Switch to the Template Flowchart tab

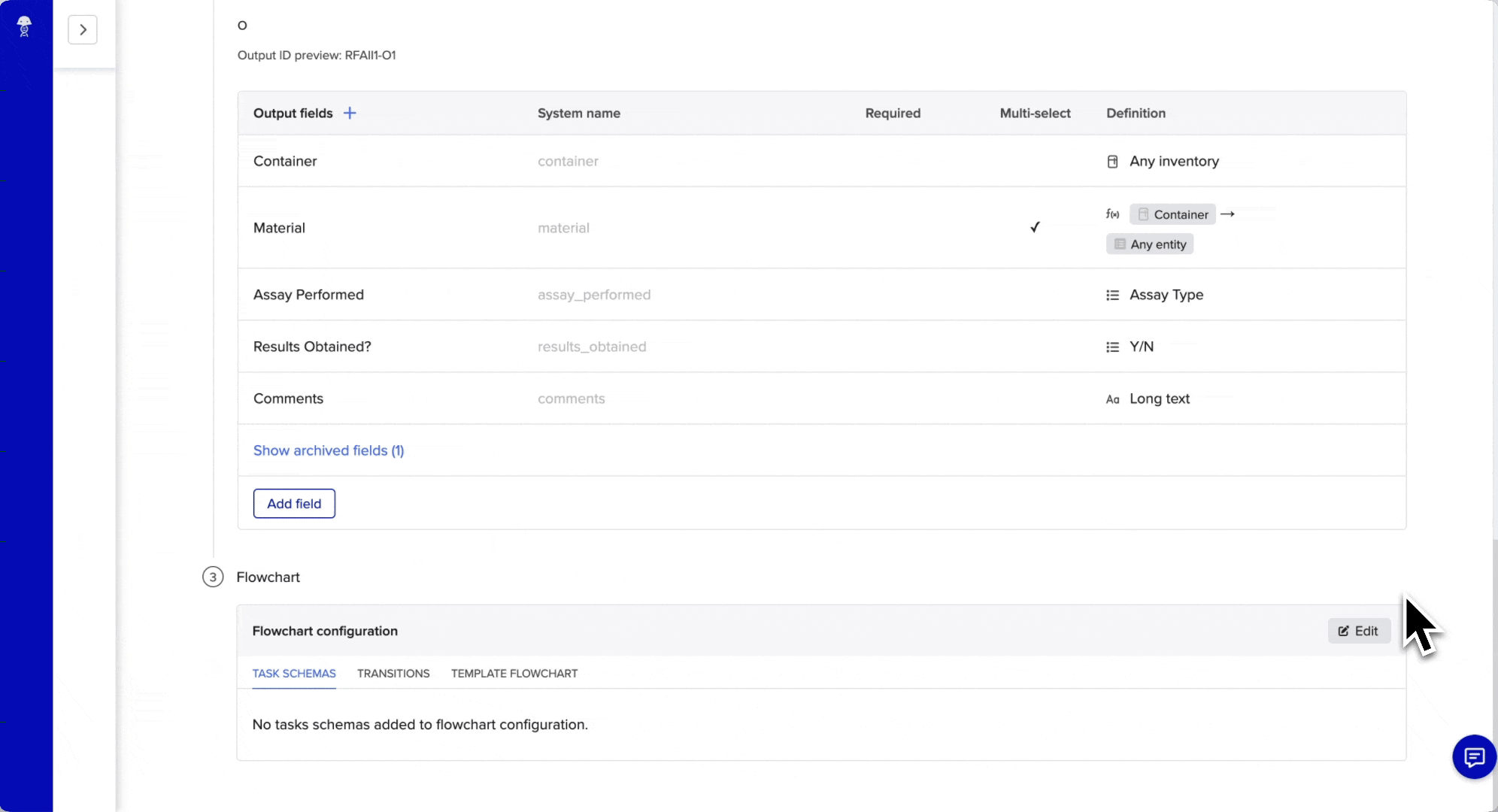(514, 674)
